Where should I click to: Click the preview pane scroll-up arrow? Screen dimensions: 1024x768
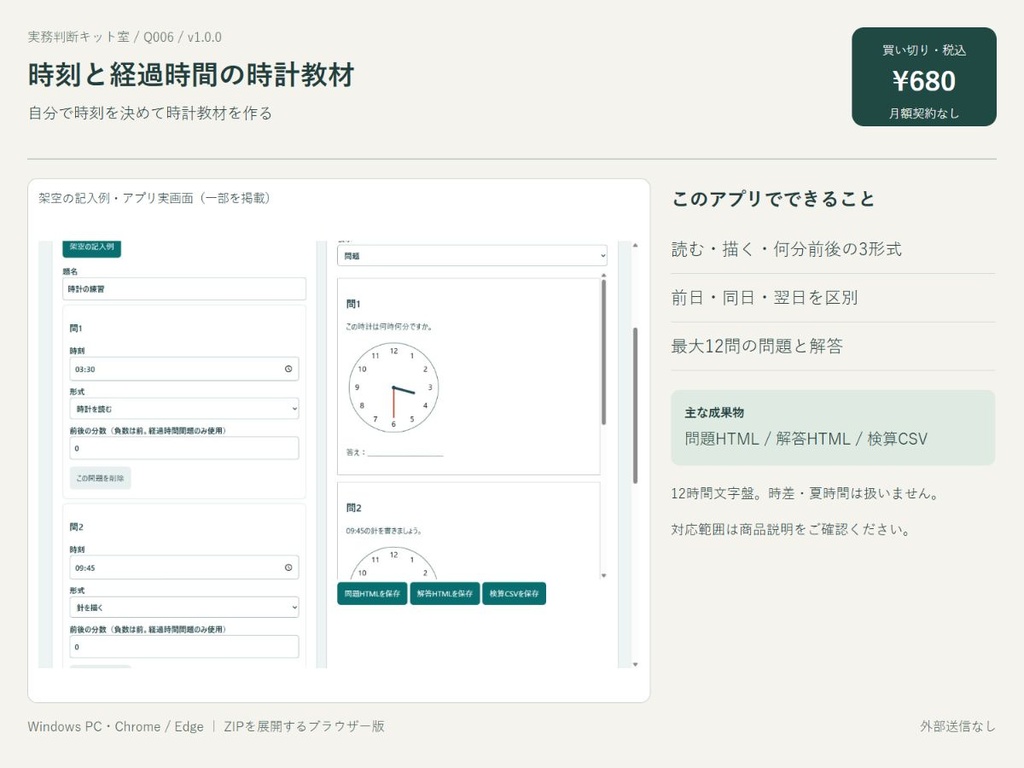(x=603, y=276)
